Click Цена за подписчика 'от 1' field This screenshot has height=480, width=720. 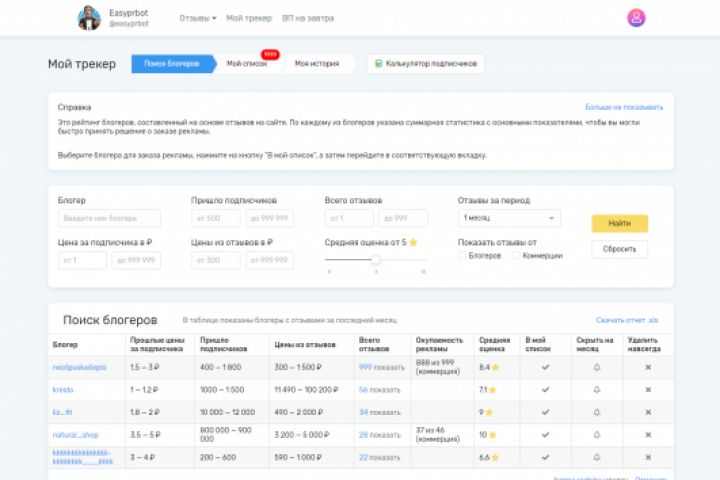tap(82, 260)
